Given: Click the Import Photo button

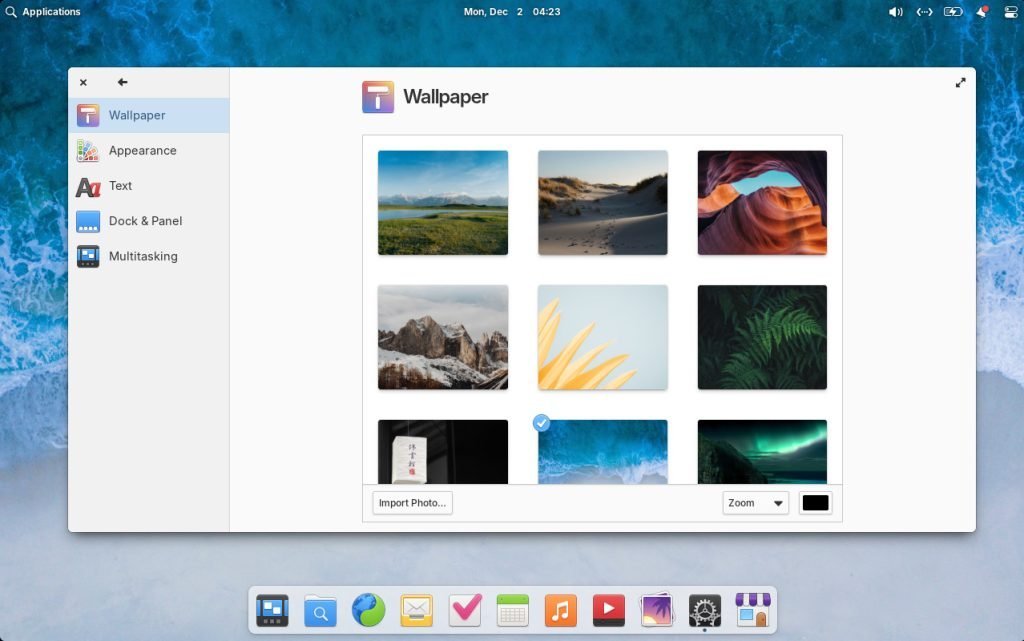Looking at the screenshot, I should point(412,503).
